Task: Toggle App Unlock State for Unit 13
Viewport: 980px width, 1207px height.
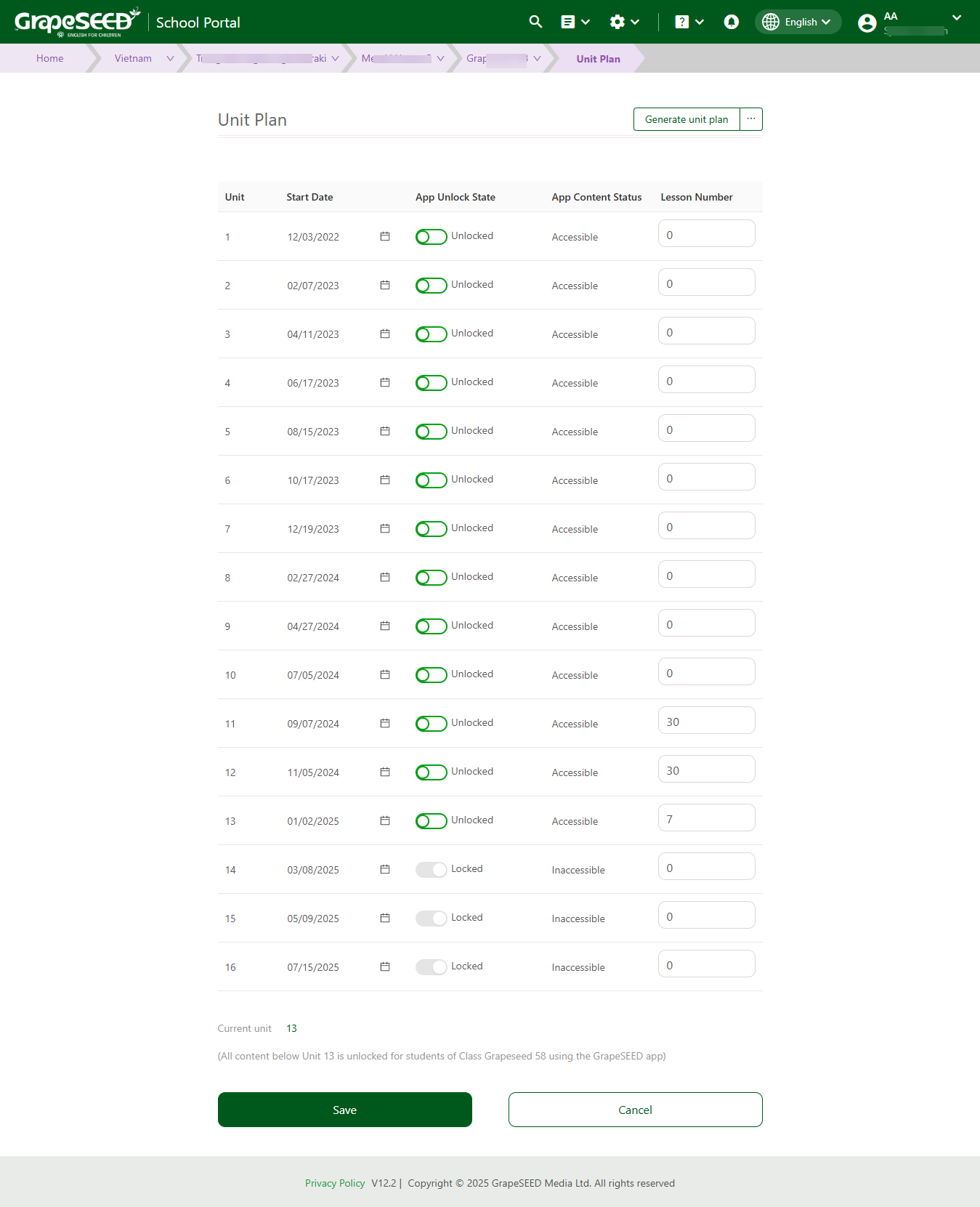Action: pyautogui.click(x=431, y=821)
